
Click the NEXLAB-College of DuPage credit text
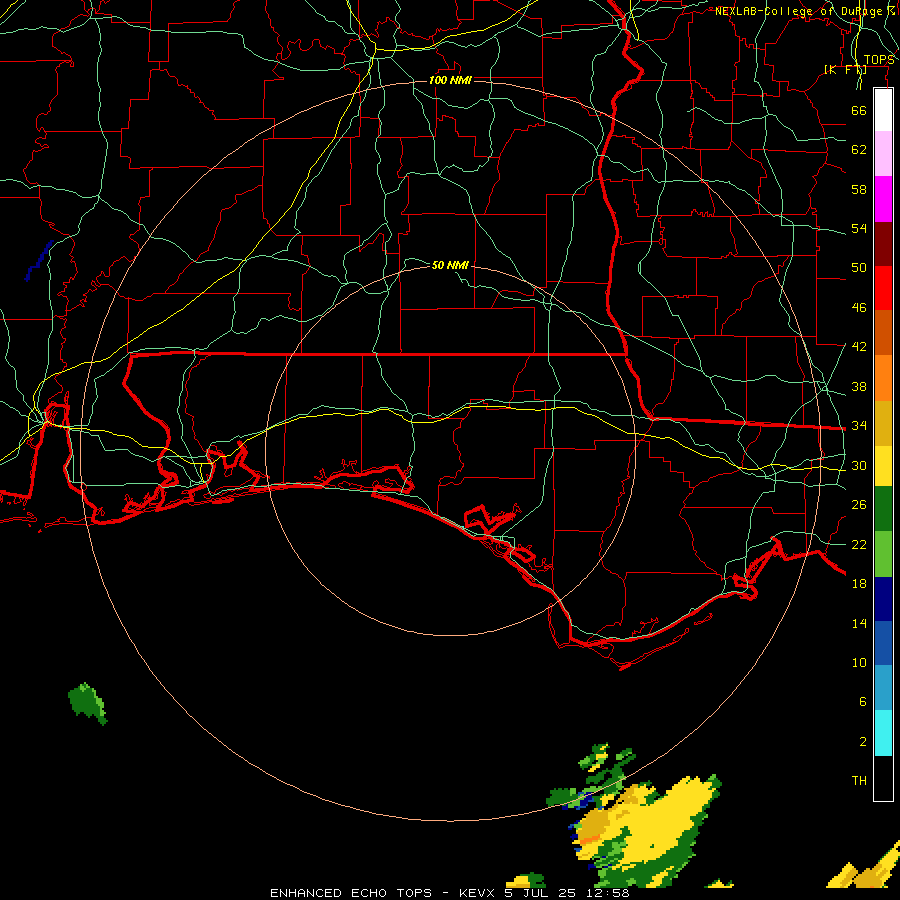coord(805,11)
